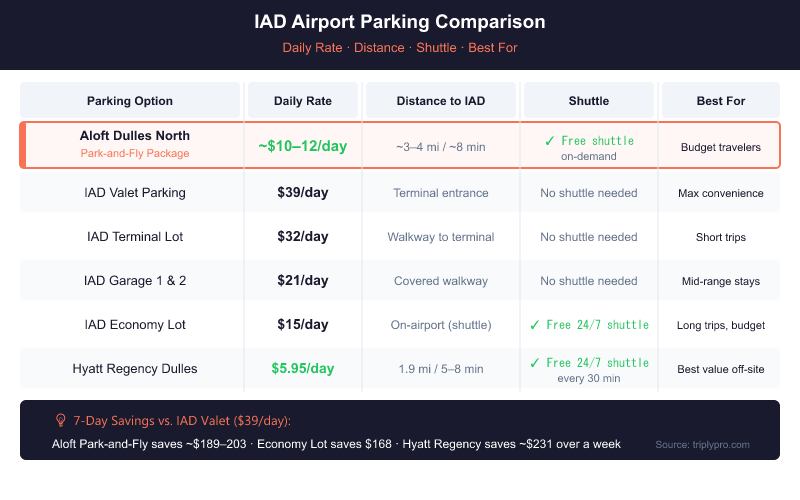Select the Daily Rate column header
Screen dimensions: 800x500
pyautogui.click(x=303, y=101)
